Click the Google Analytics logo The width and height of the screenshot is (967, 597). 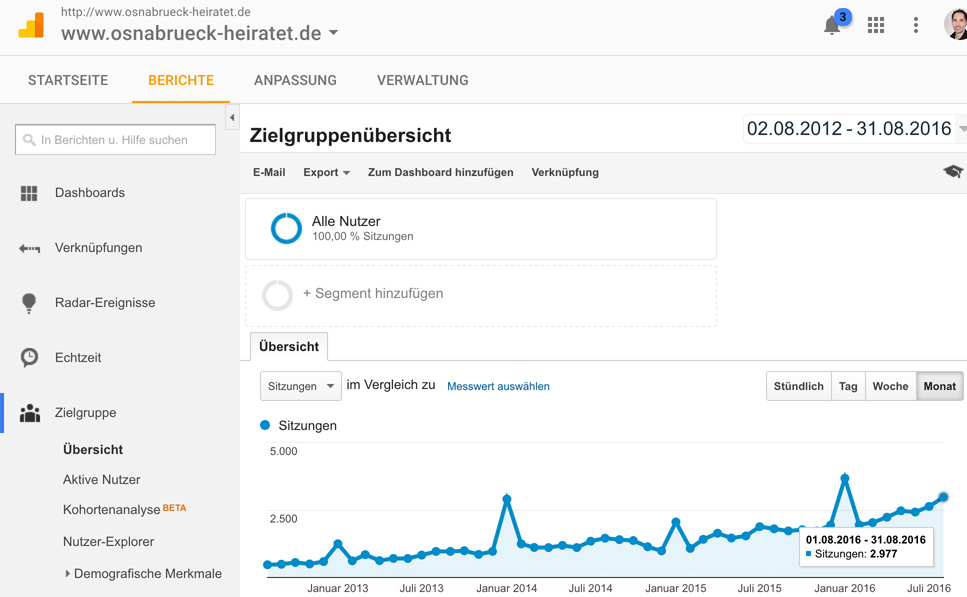(x=31, y=25)
